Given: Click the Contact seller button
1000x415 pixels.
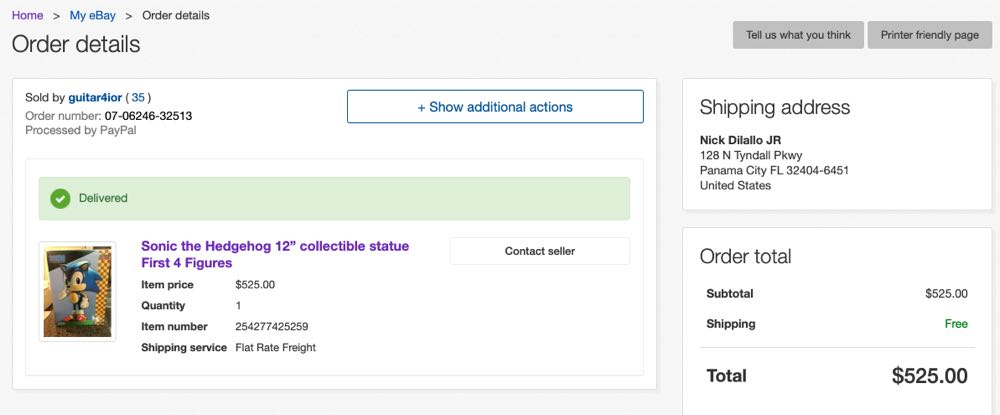Looking at the screenshot, I should click(x=539, y=251).
